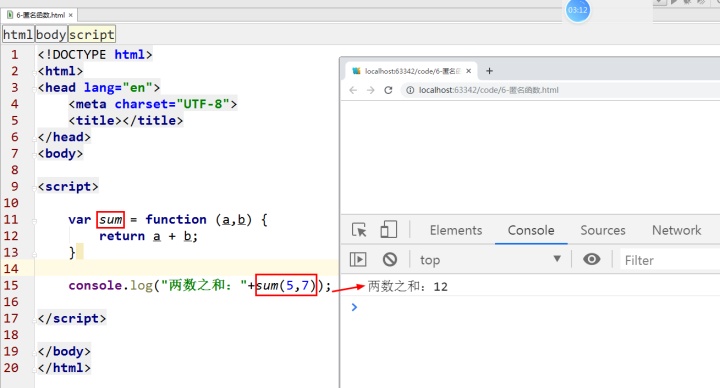The width and height of the screenshot is (720, 388).
Task: Click the console prompt chevron
Action: click(x=354, y=307)
